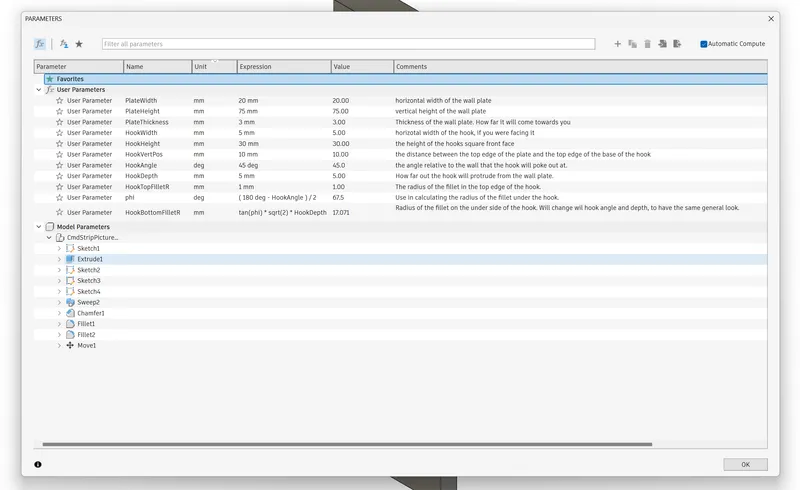Click the Comments column header

[x=580, y=67]
